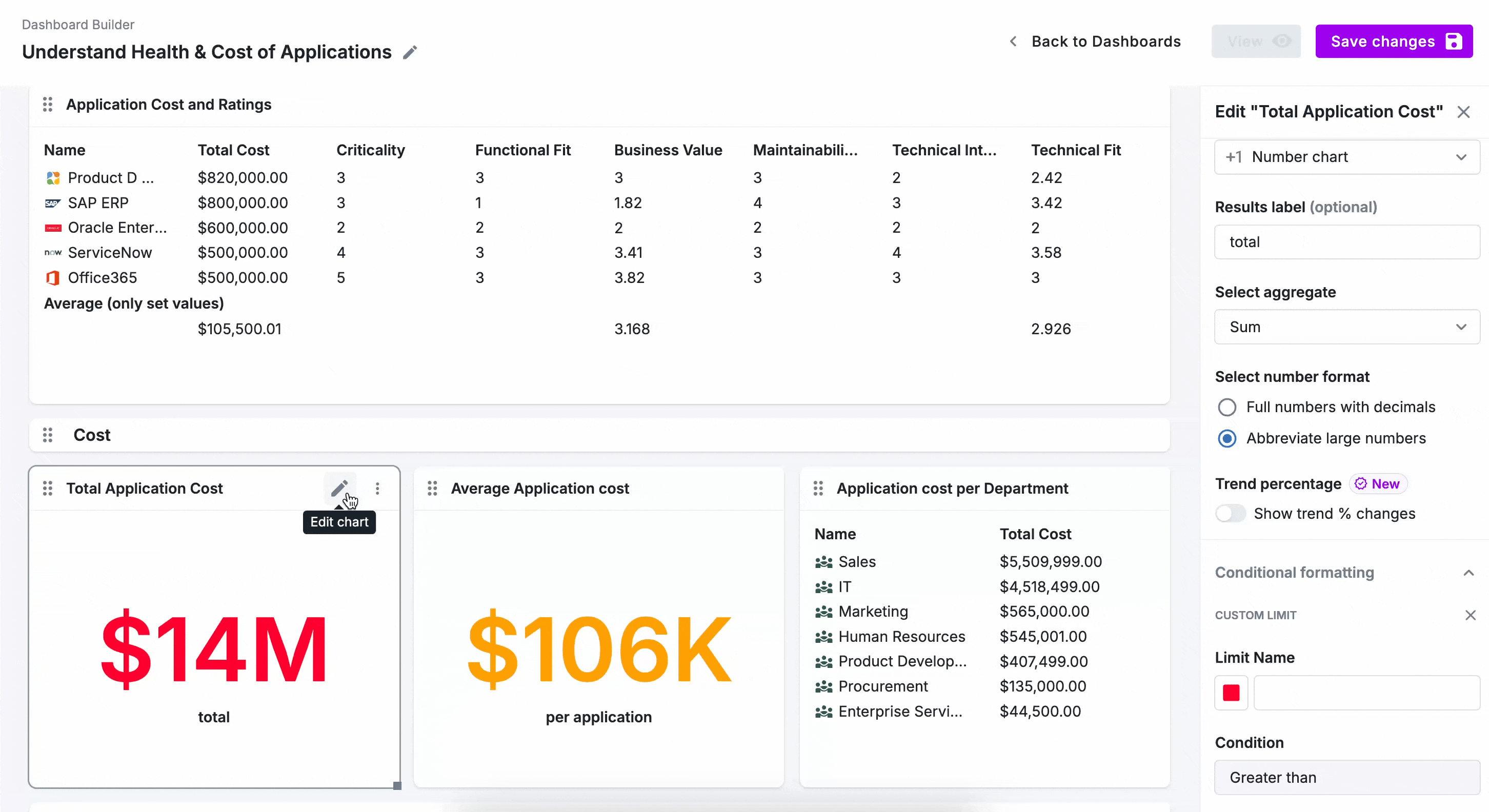Click the Limit Name text field
This screenshot has width=1489, height=812.
[x=1366, y=693]
